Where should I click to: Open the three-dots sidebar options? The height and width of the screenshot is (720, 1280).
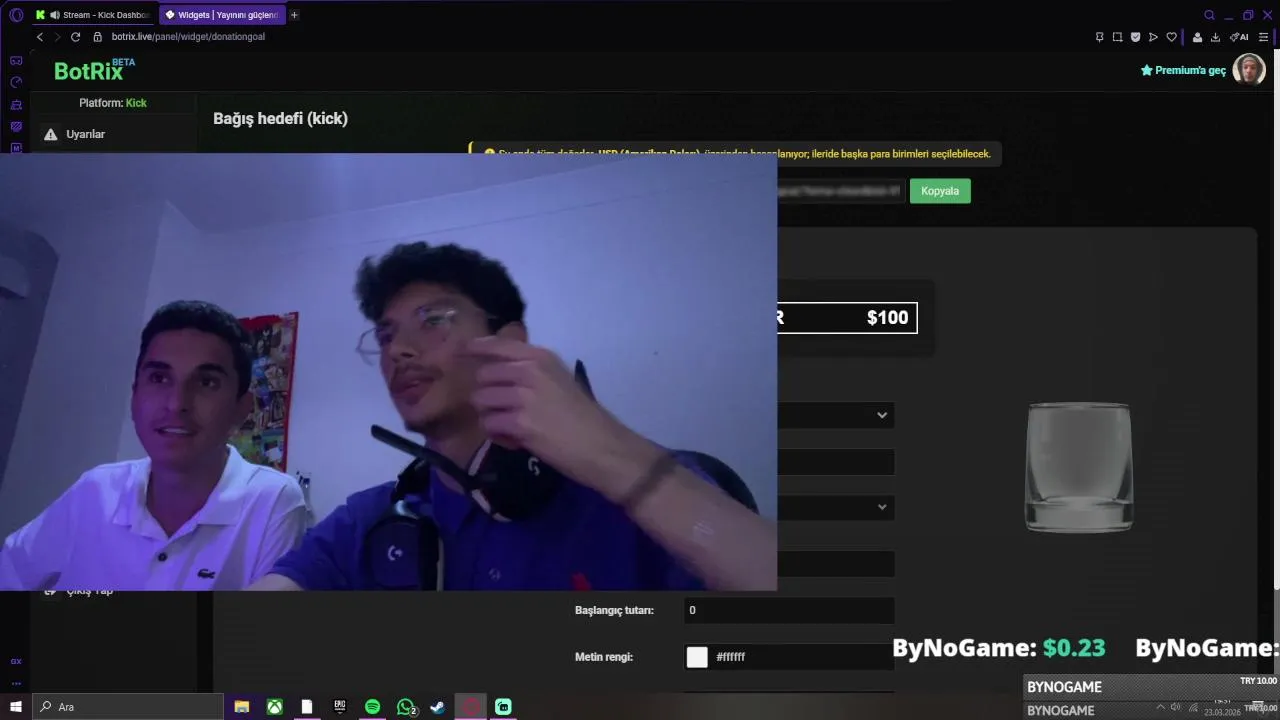coord(16,684)
